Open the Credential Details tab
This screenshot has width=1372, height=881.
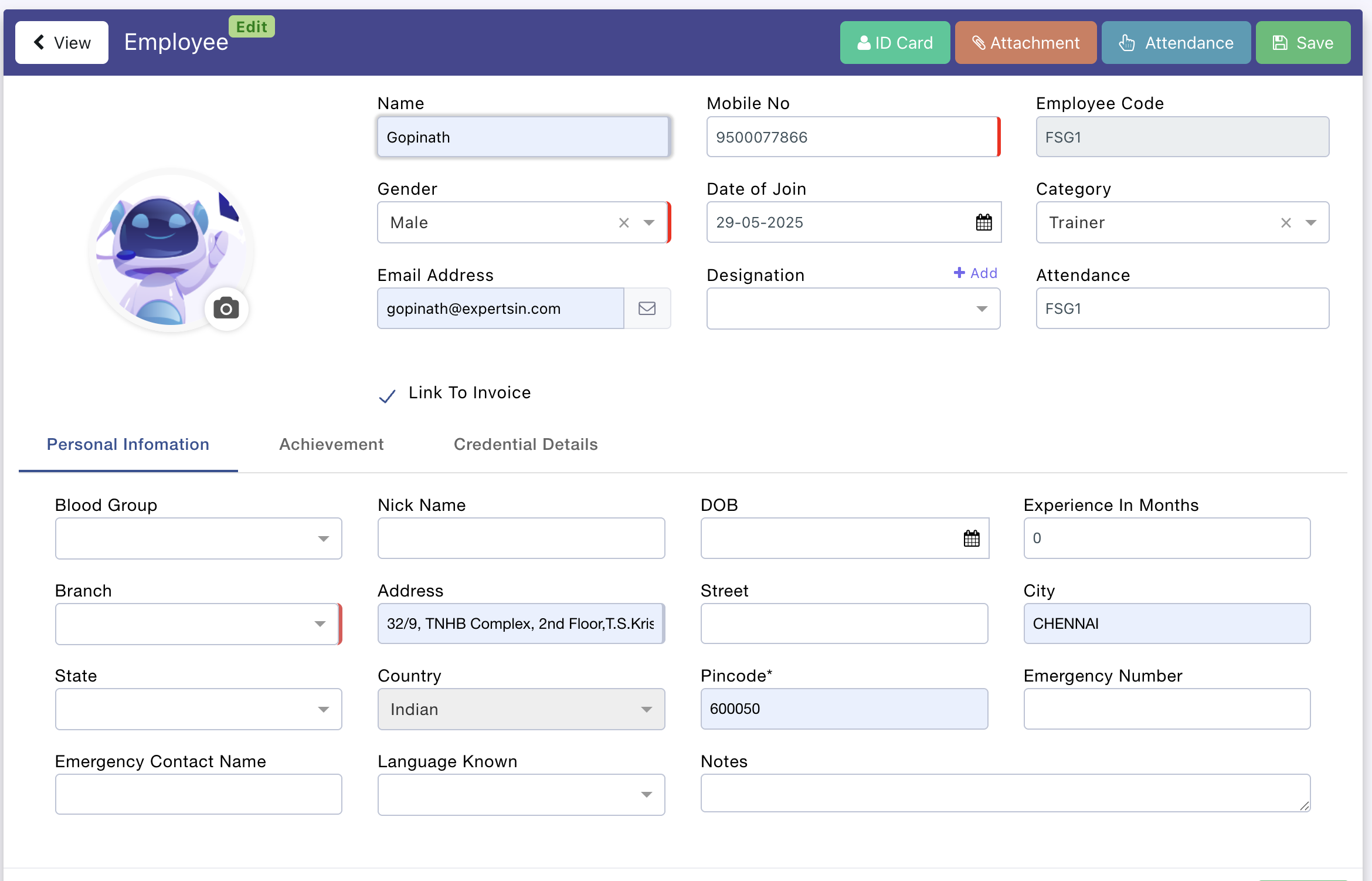pos(525,445)
